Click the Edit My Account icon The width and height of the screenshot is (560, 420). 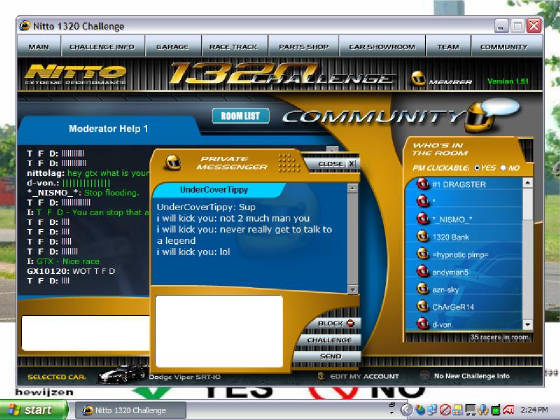[321, 376]
